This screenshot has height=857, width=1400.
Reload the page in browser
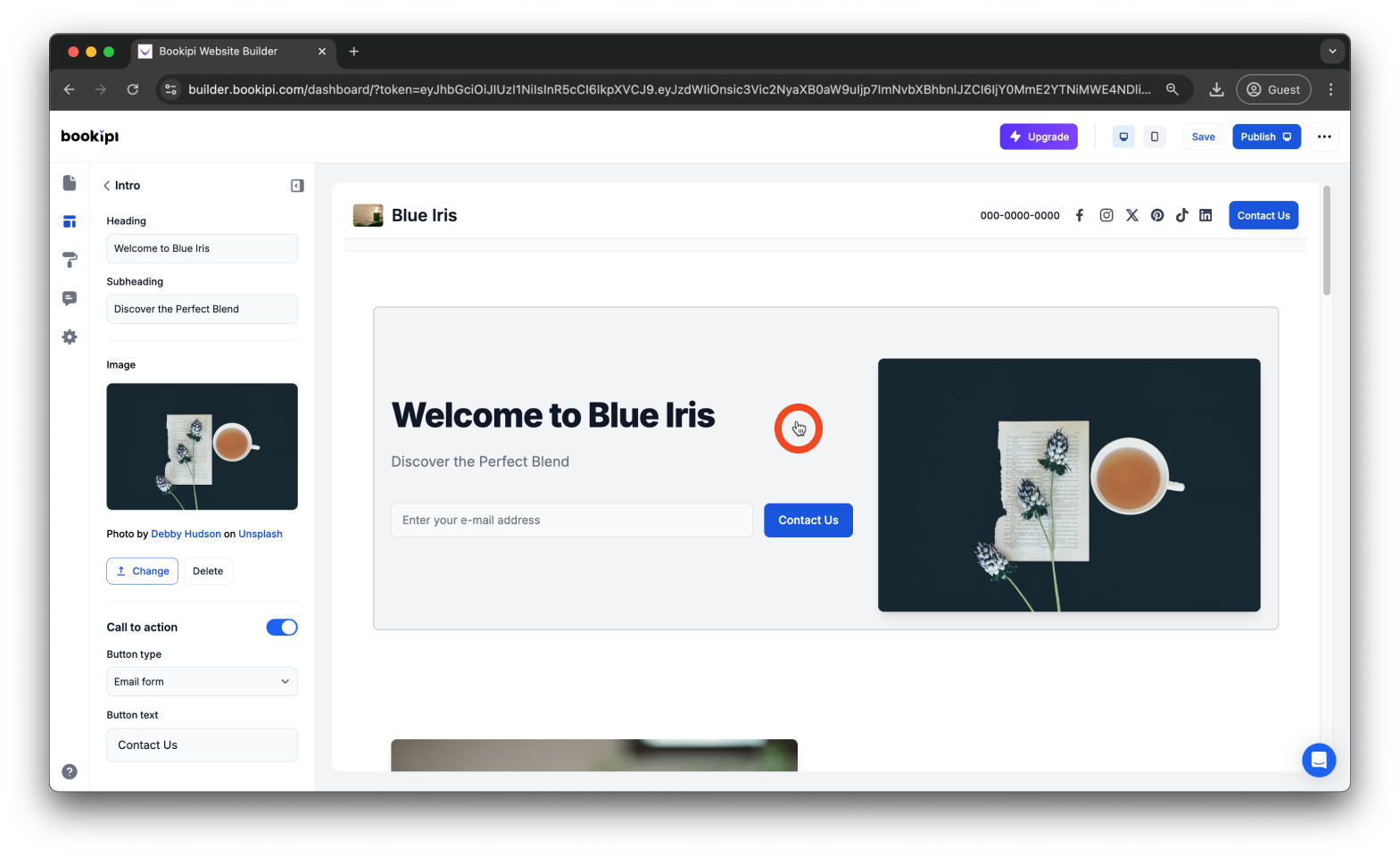coord(133,89)
